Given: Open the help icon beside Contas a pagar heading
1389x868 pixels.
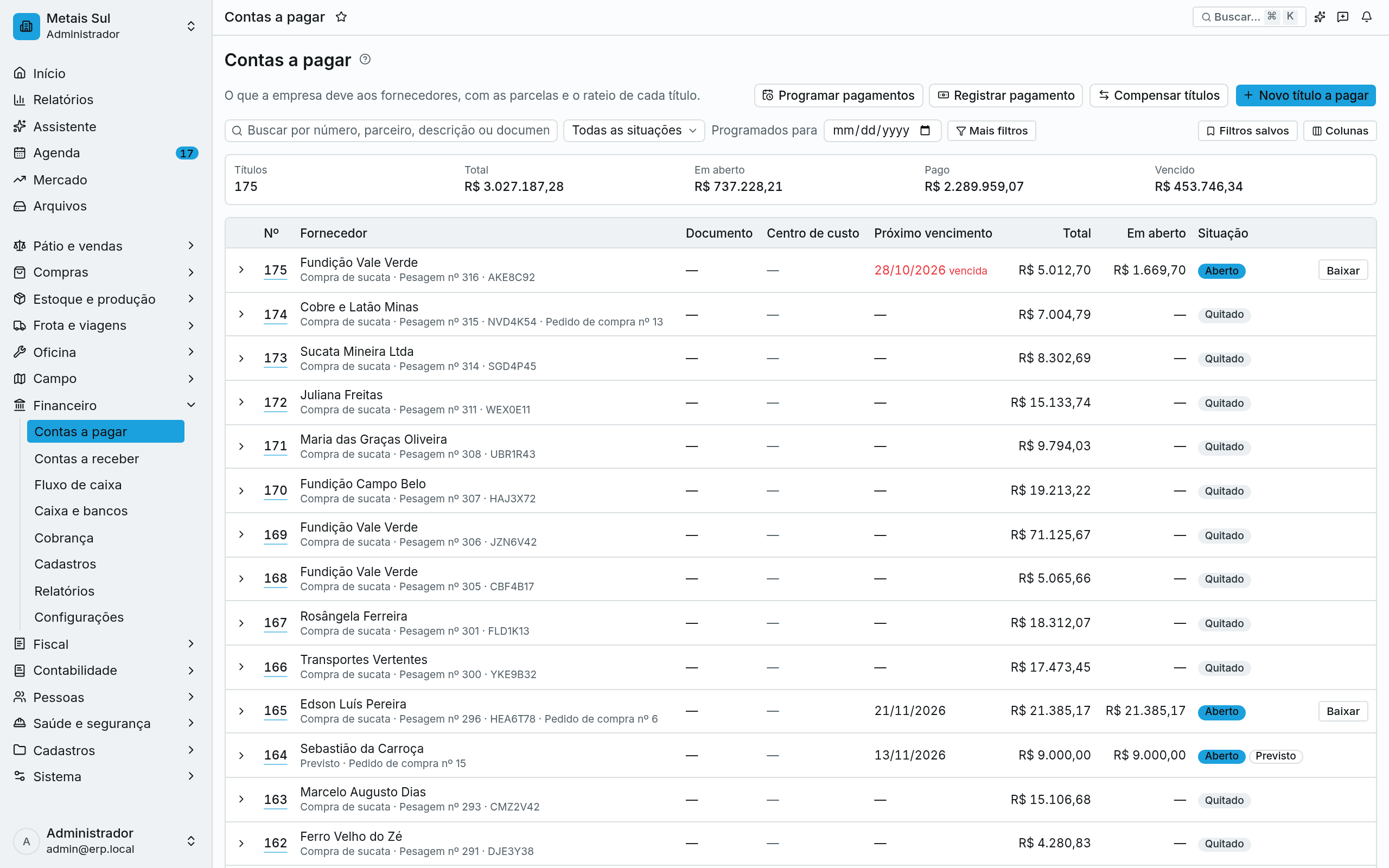Looking at the screenshot, I should click(365, 59).
